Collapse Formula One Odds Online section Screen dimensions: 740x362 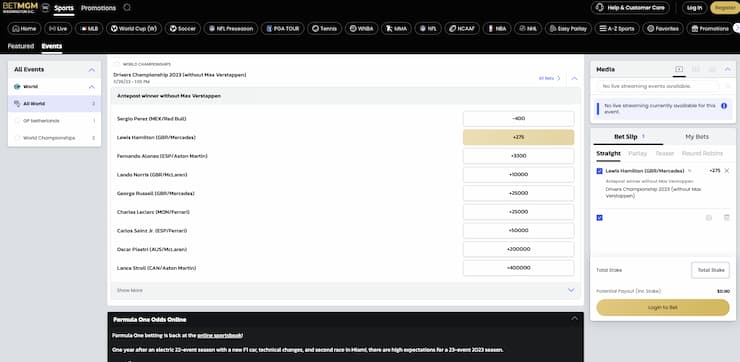pos(574,319)
